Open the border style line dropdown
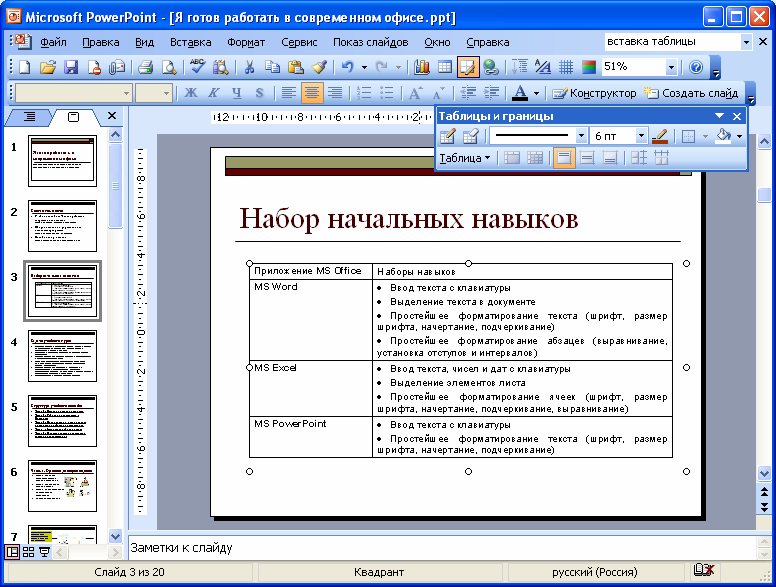This screenshot has width=776, height=587. click(x=582, y=136)
